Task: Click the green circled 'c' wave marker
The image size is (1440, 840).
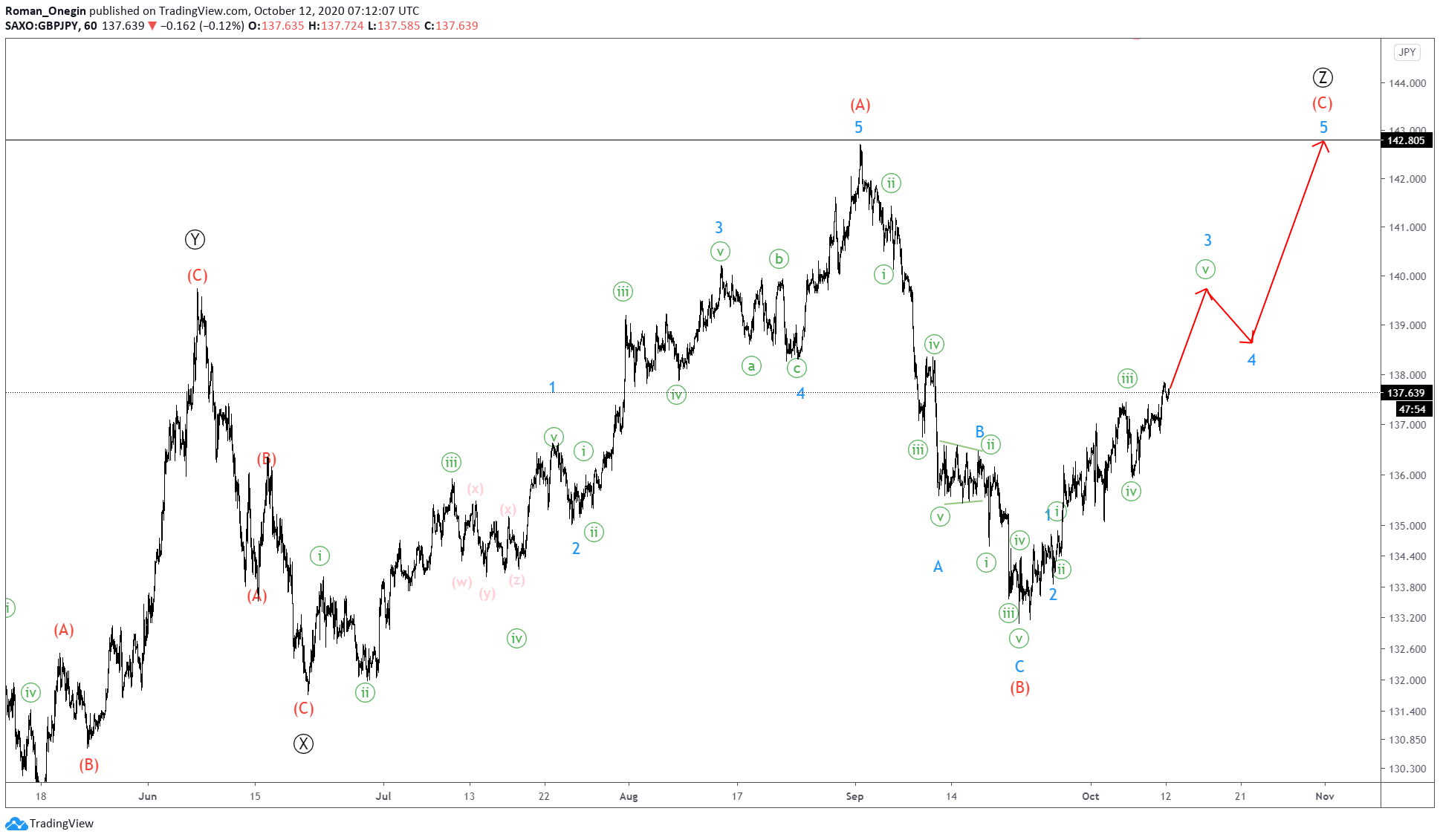Action: [x=797, y=368]
